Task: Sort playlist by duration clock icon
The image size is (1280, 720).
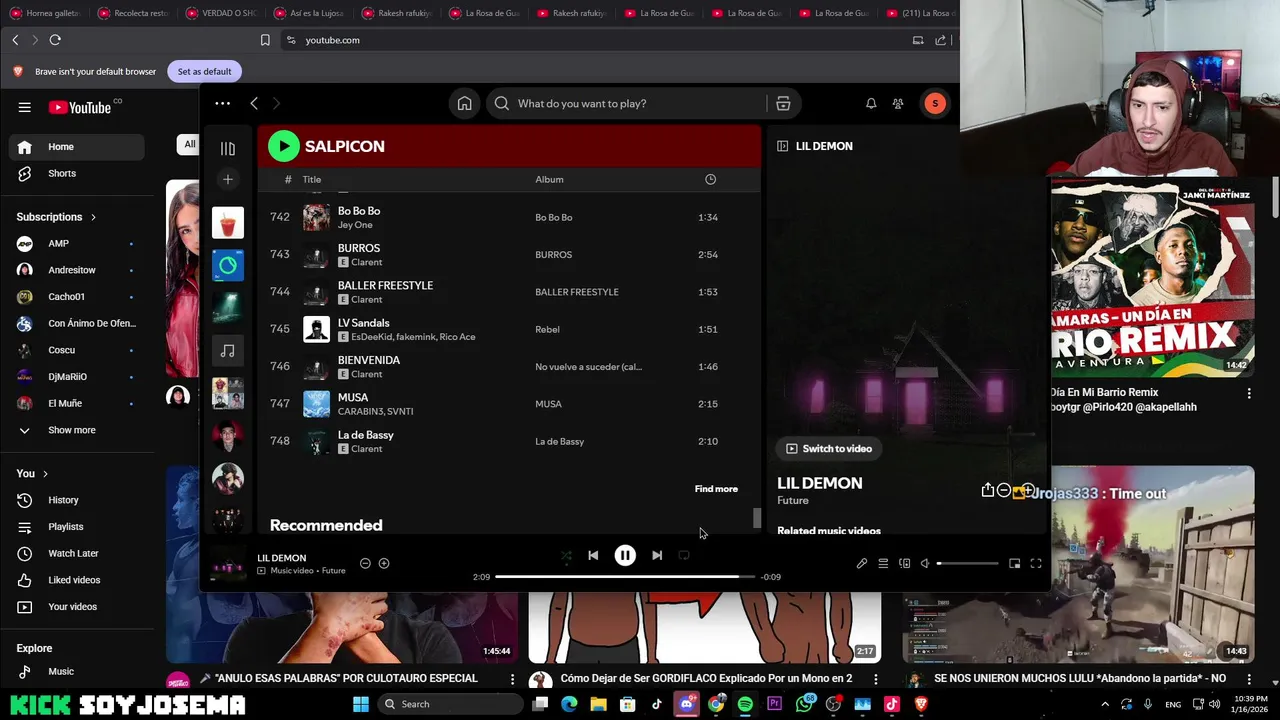Action: click(710, 179)
